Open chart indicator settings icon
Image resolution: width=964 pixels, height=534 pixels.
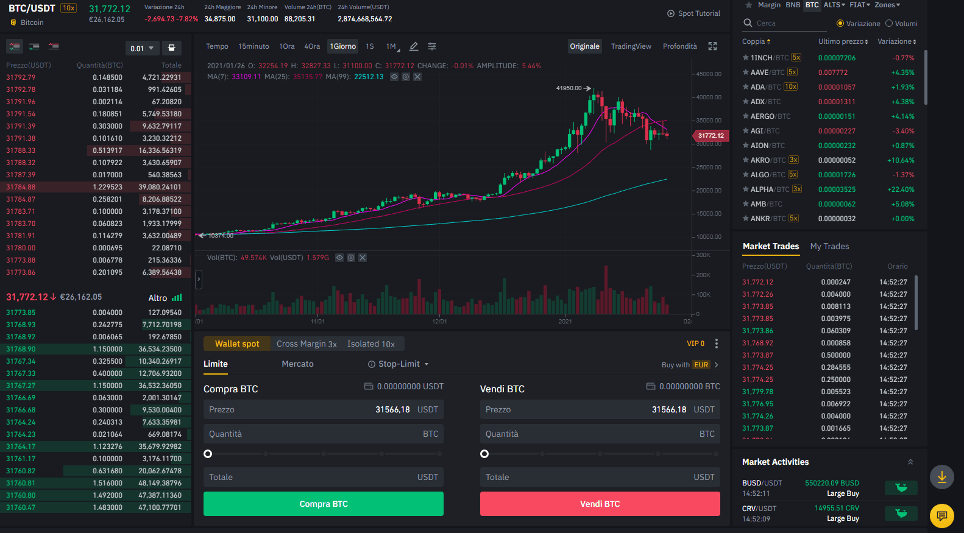coord(432,47)
